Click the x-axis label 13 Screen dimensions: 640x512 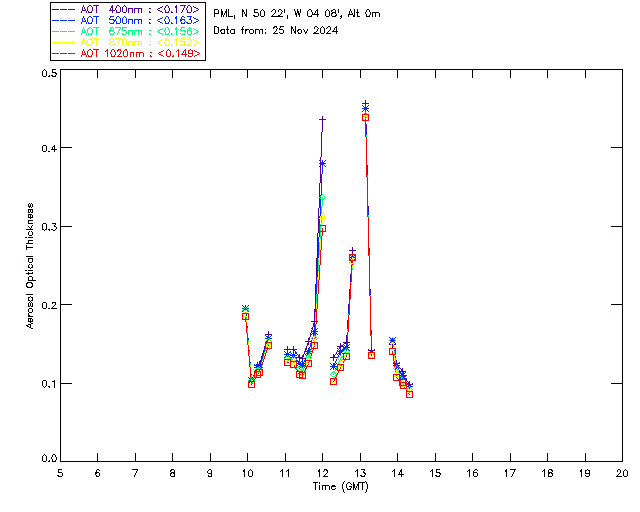click(360, 473)
